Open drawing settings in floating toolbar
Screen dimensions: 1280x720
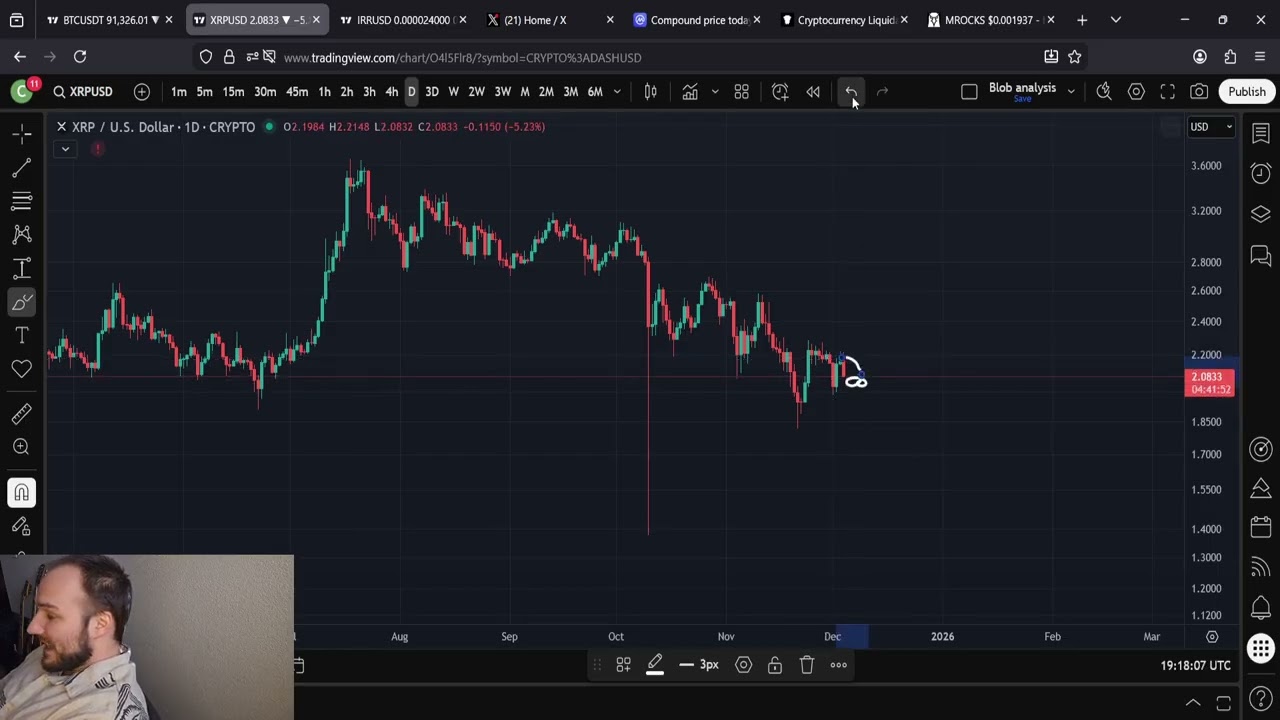coord(743,665)
